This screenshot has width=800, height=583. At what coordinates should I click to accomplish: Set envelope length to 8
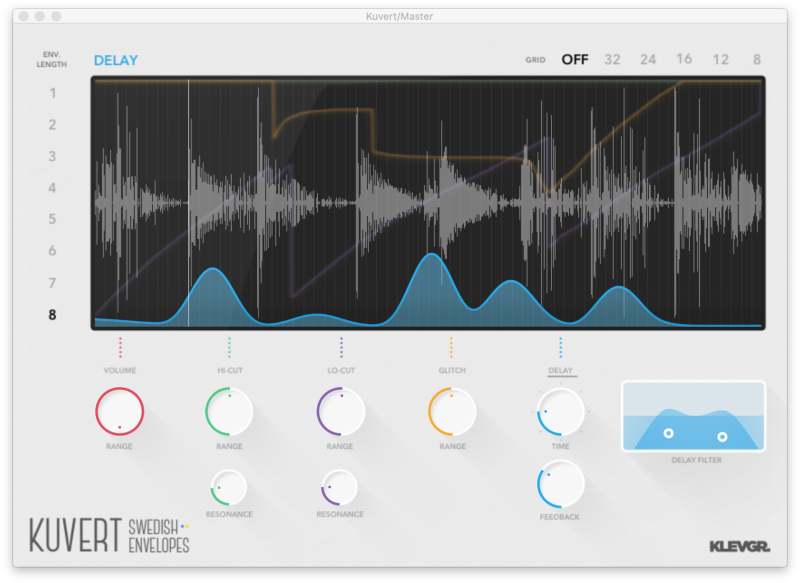pyautogui.click(x=52, y=315)
